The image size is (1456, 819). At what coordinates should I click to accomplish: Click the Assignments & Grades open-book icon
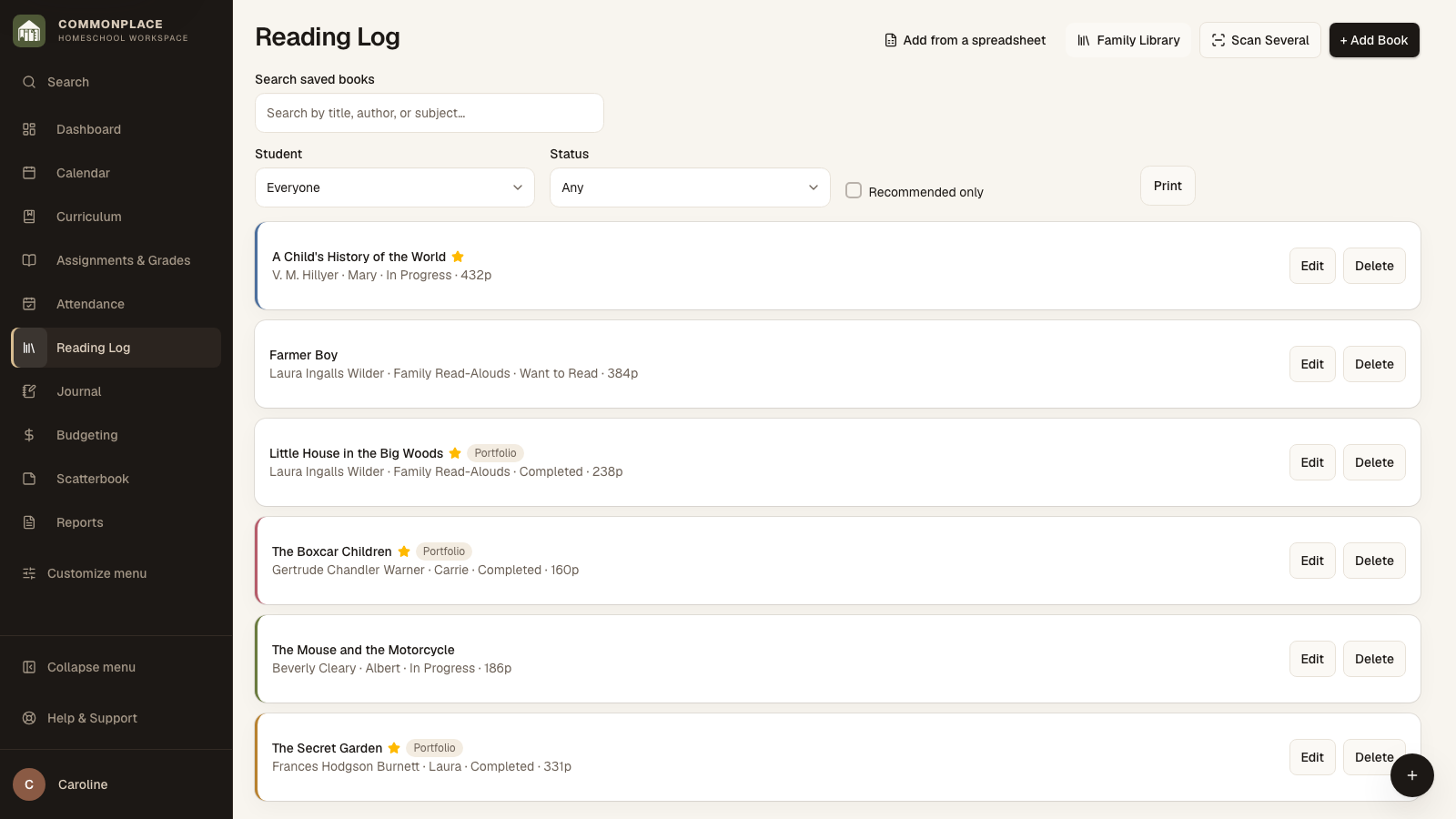pyautogui.click(x=29, y=260)
